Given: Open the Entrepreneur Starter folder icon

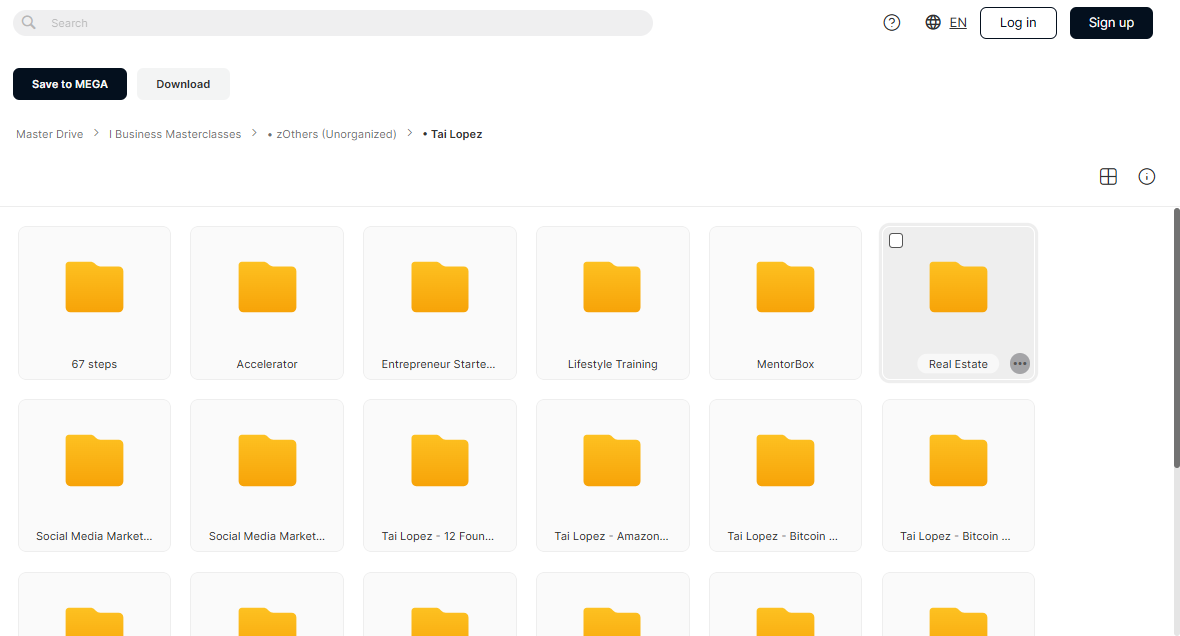Looking at the screenshot, I should pos(439,287).
